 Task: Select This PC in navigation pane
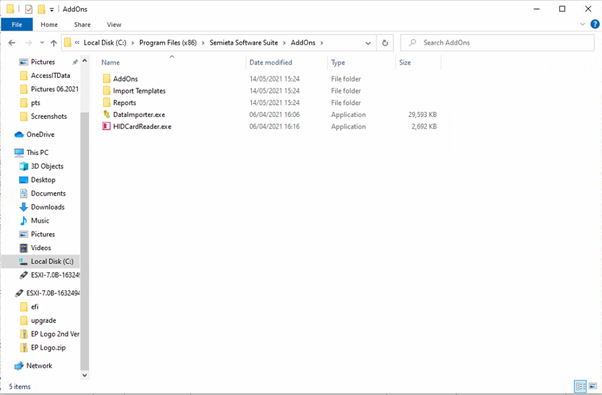pyautogui.click(x=37, y=152)
